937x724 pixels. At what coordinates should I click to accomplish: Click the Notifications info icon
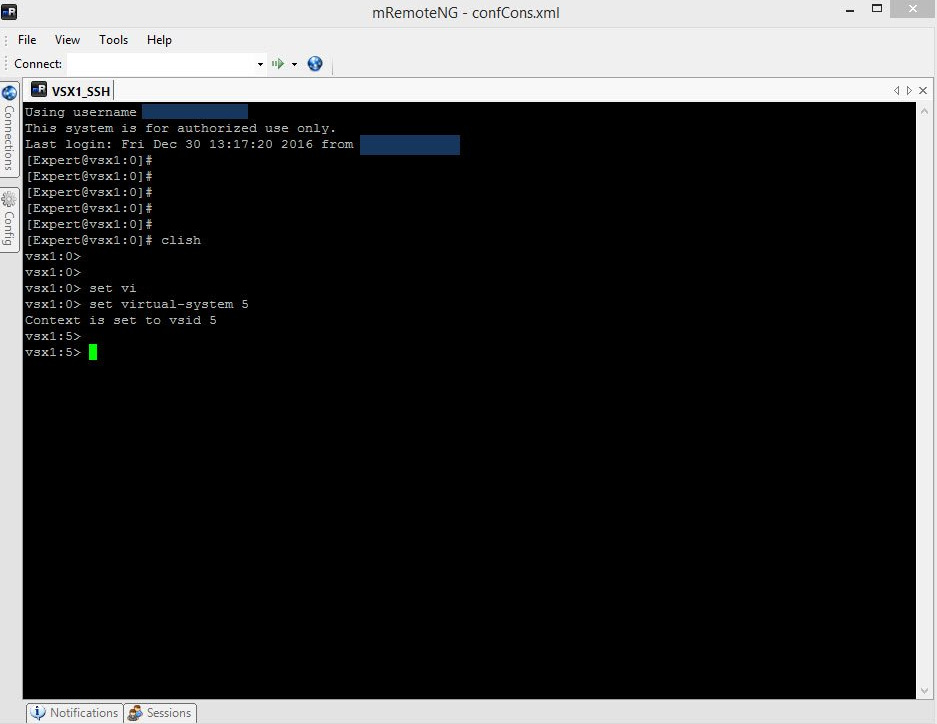click(38, 713)
